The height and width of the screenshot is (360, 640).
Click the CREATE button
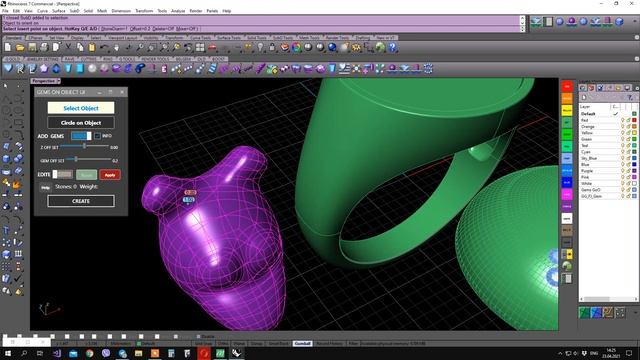tap(81, 201)
